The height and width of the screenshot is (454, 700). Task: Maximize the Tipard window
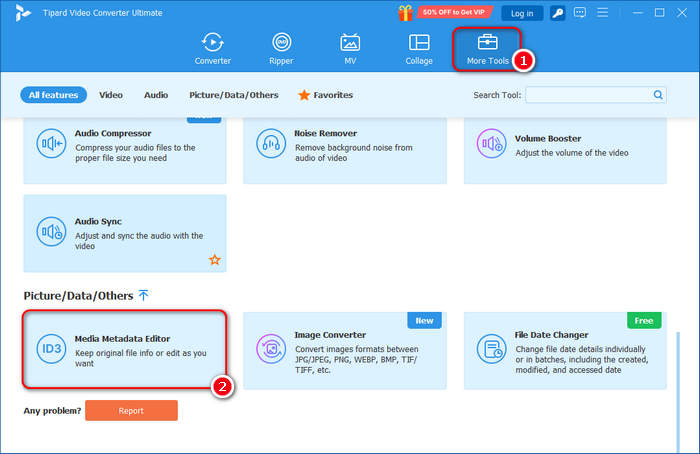[659, 12]
